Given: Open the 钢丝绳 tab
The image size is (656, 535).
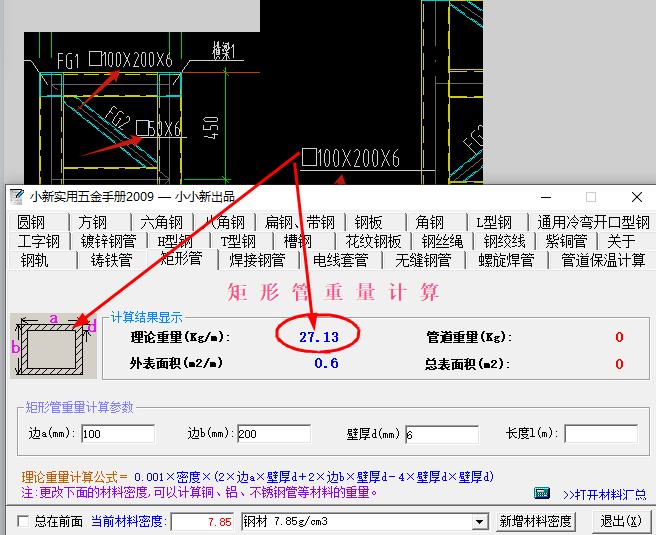Looking at the screenshot, I should point(442,241).
